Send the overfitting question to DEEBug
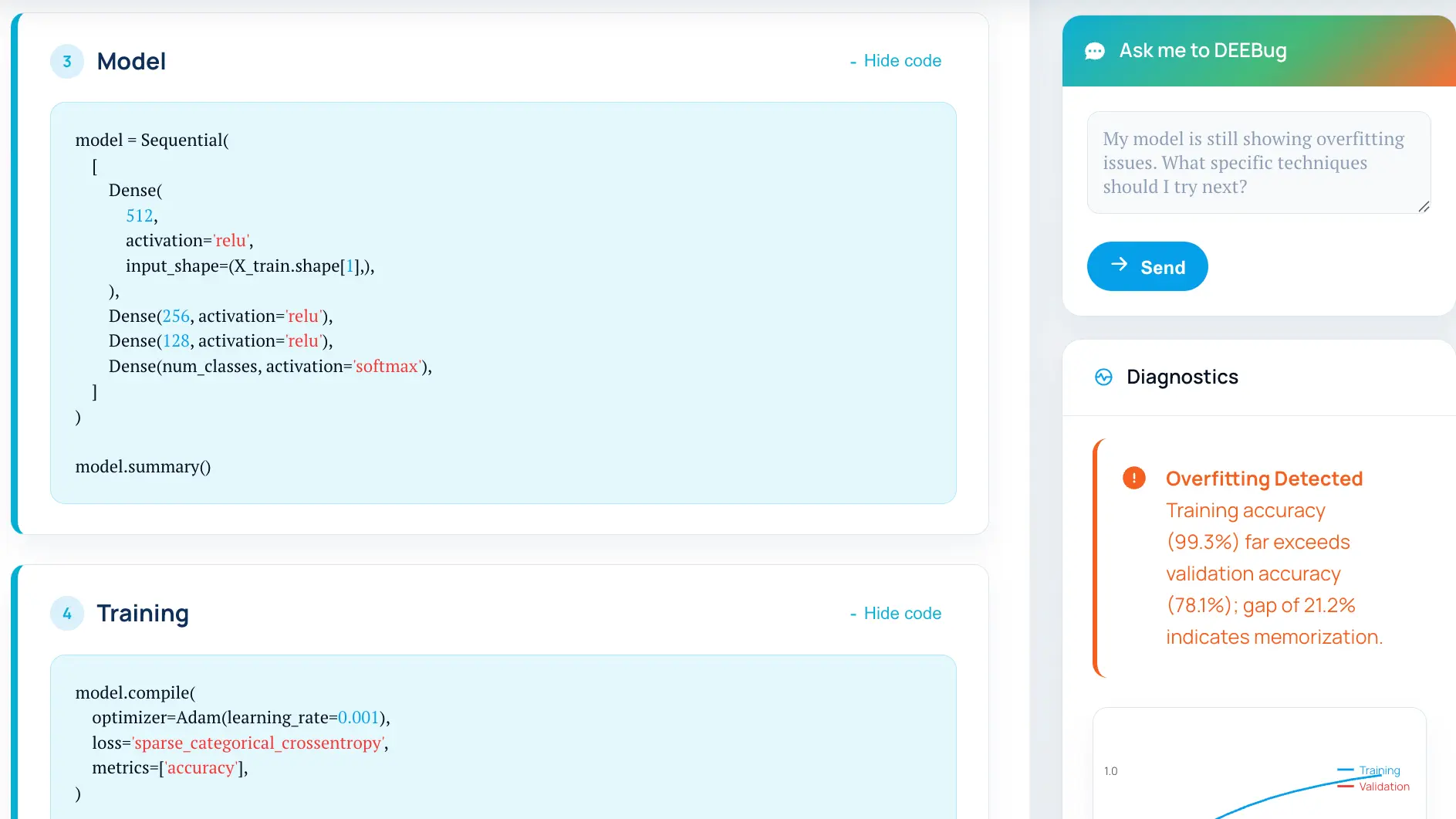 pos(1147,266)
